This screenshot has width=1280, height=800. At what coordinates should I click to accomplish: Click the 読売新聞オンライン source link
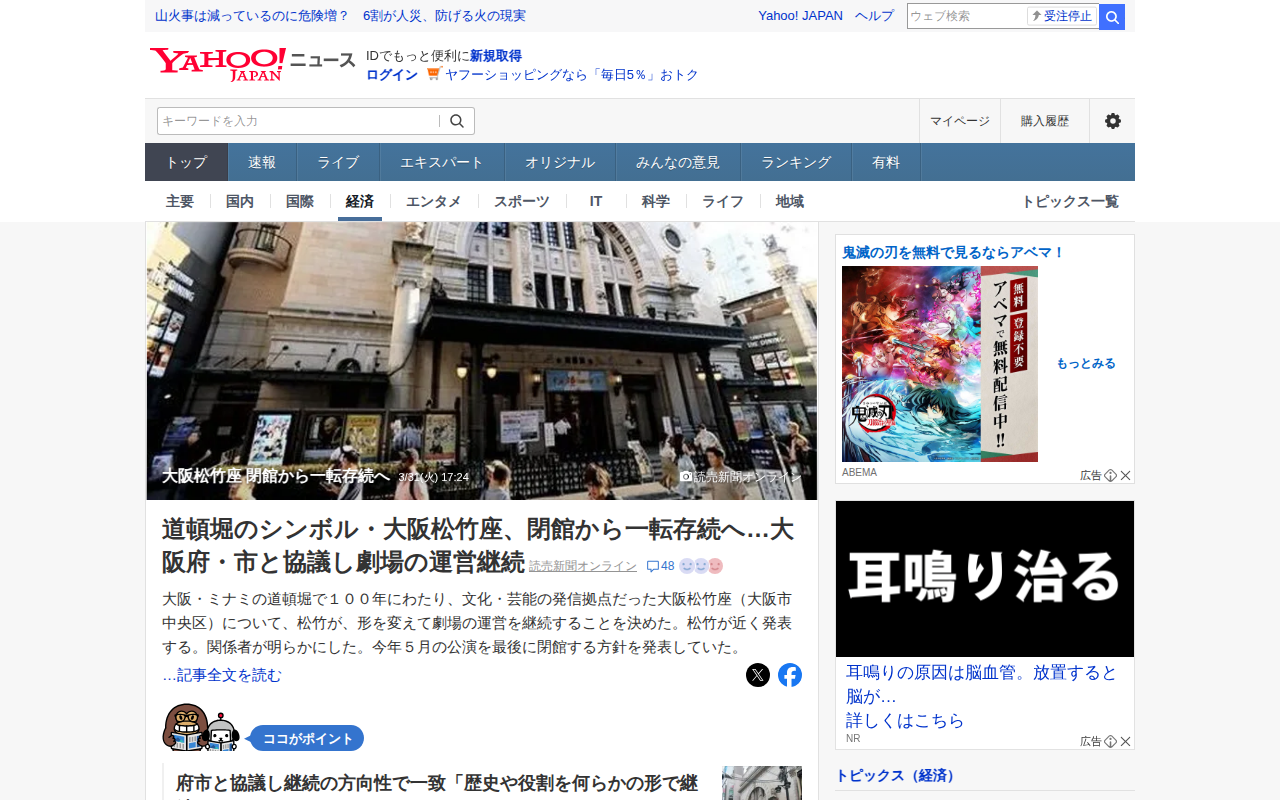[x=583, y=566]
